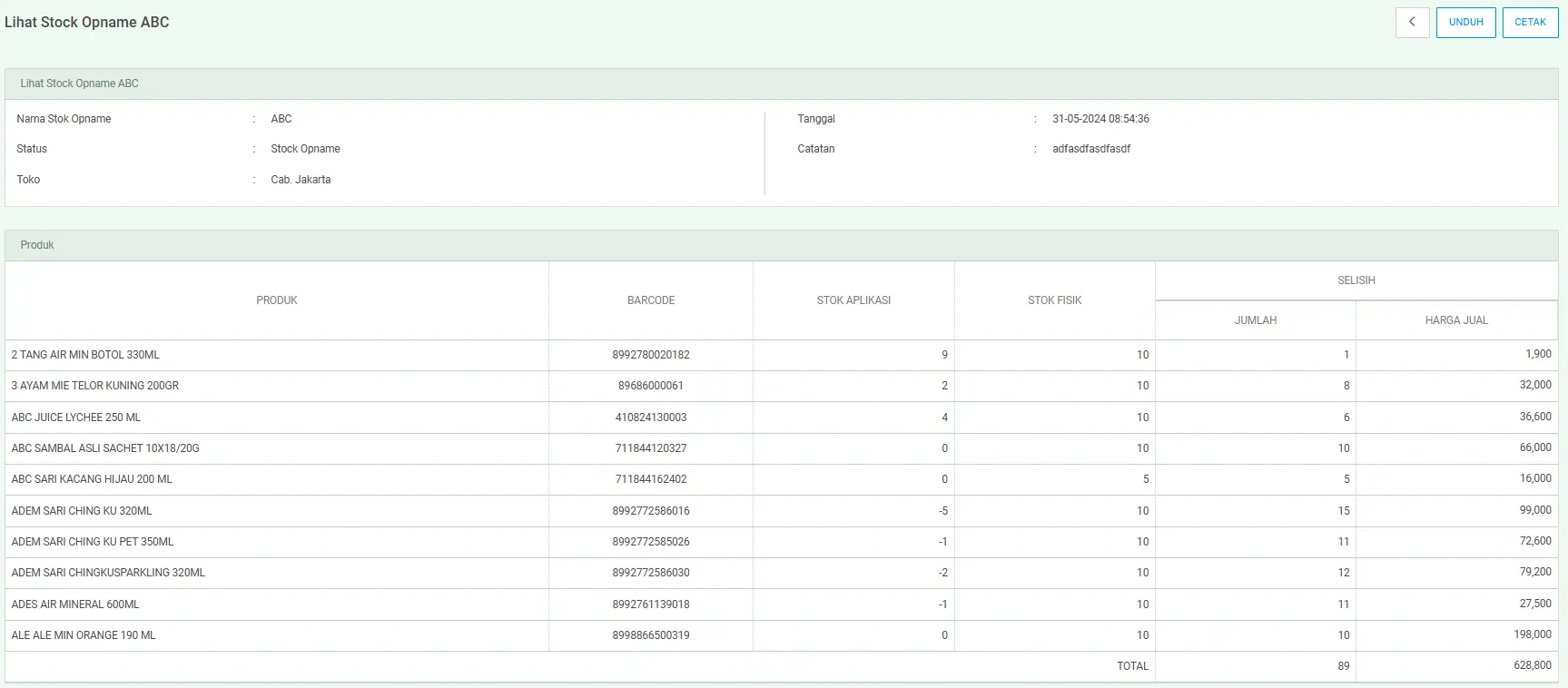Select product 3 AYAM MIE TELOR KUNING 200GR
1568x688 pixels.
click(95, 386)
